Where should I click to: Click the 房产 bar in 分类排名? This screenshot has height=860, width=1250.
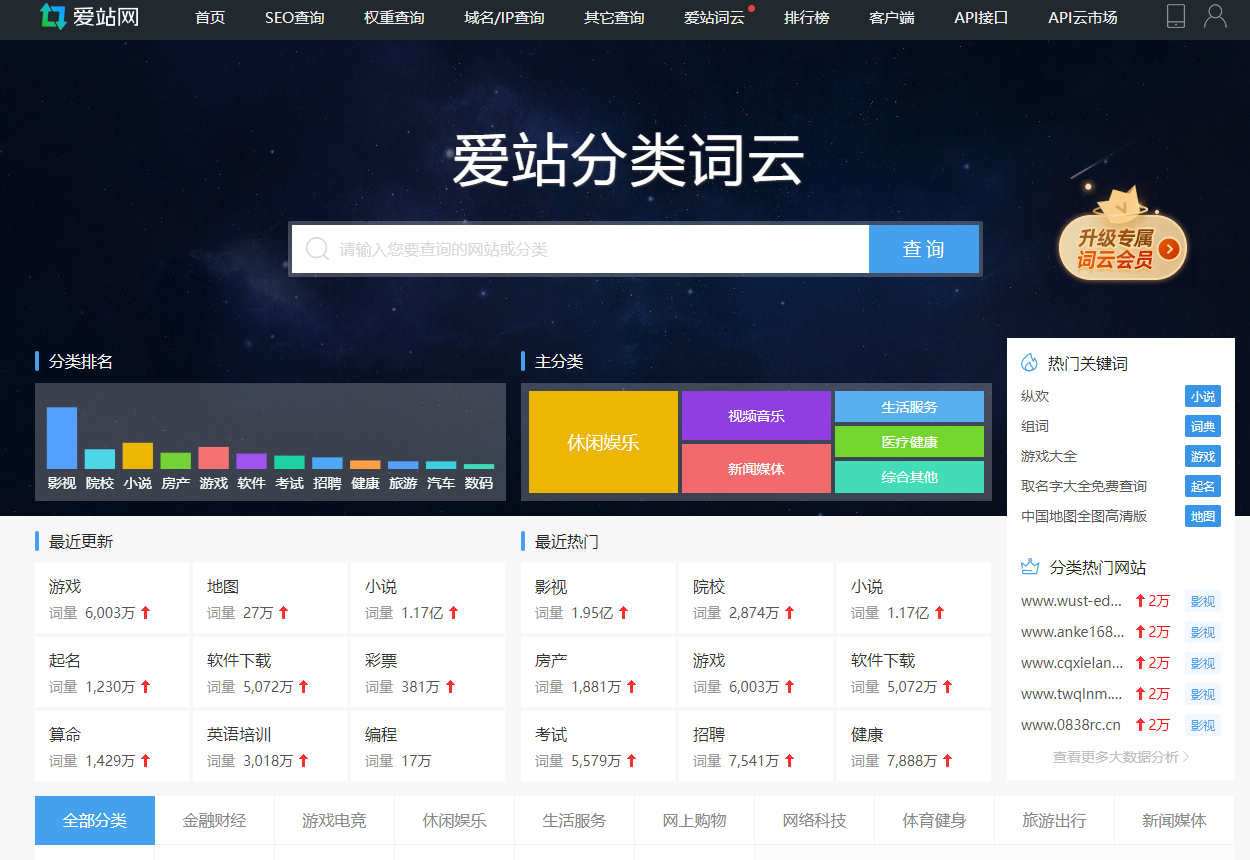[x=176, y=461]
